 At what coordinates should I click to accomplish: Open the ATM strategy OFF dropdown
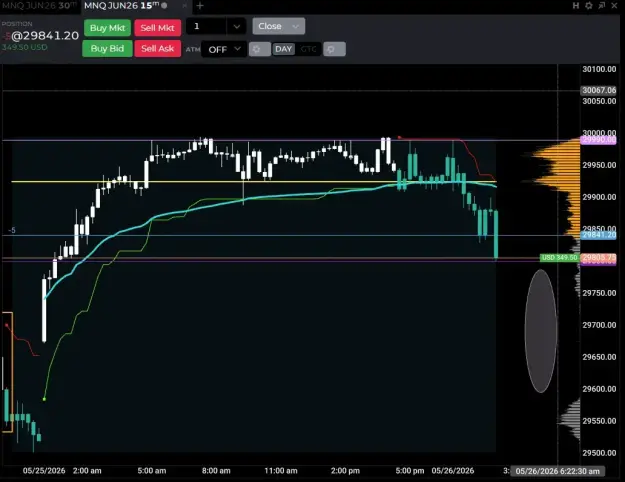224,49
